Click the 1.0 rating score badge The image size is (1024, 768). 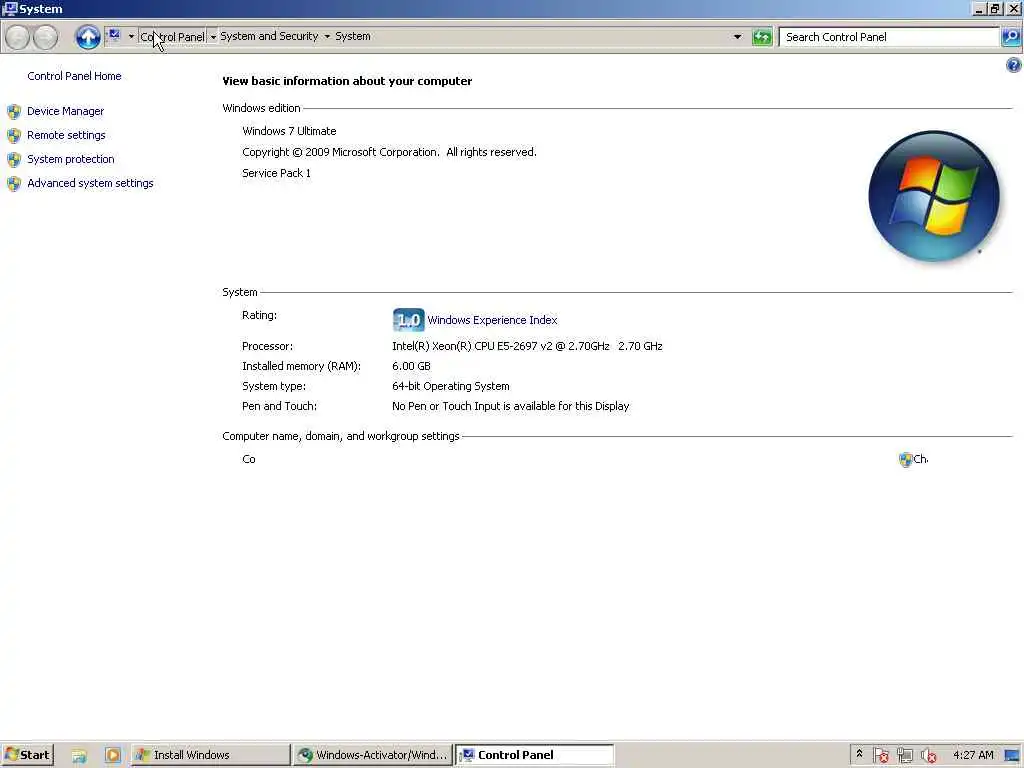(408, 320)
